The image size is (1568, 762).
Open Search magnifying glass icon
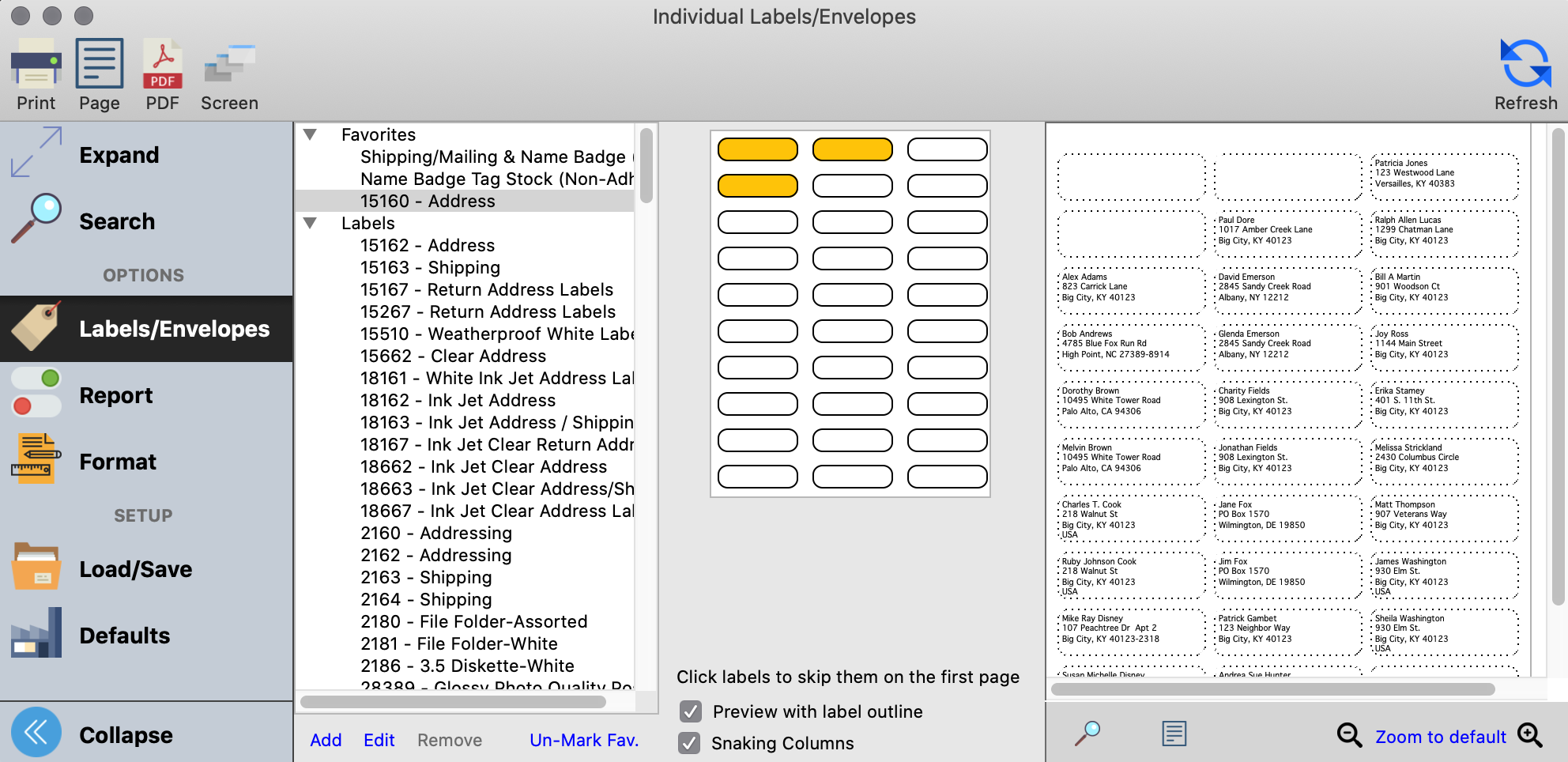point(36,218)
